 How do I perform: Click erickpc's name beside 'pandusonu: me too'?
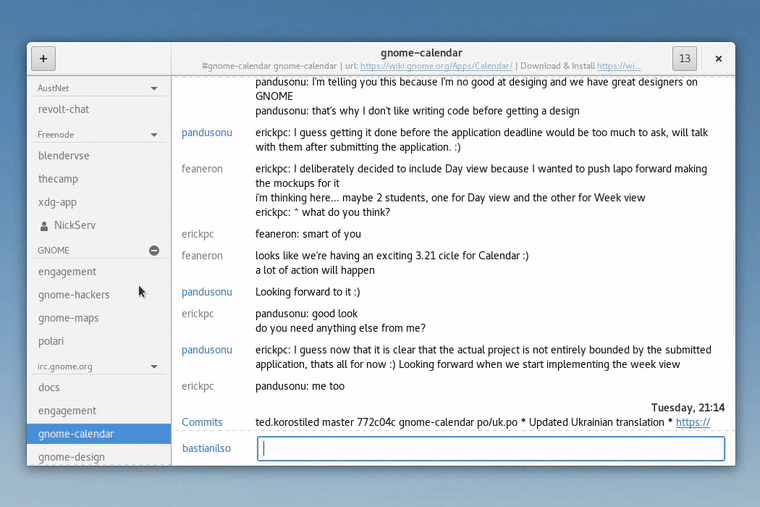point(198,386)
